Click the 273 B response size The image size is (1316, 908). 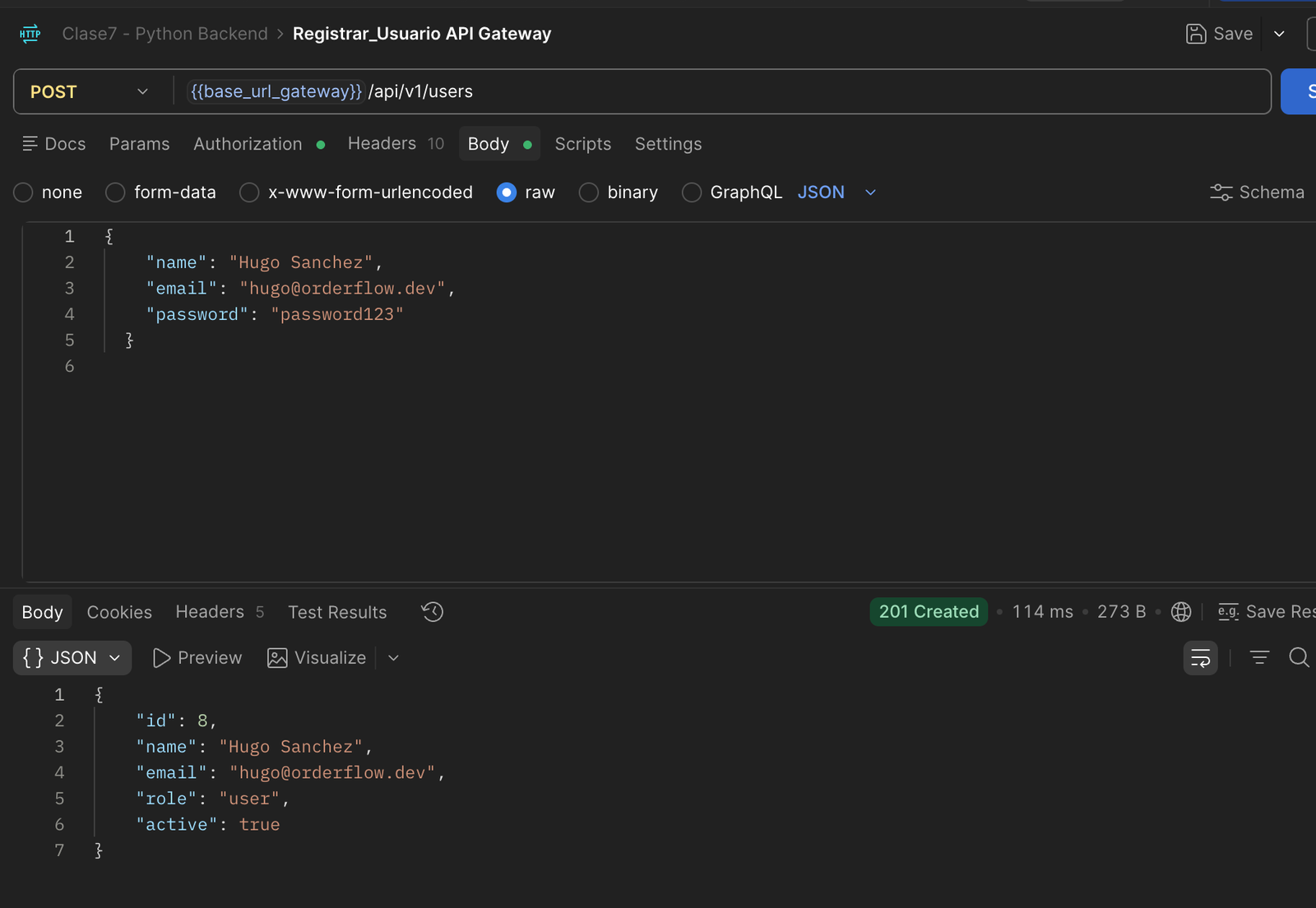1121,612
